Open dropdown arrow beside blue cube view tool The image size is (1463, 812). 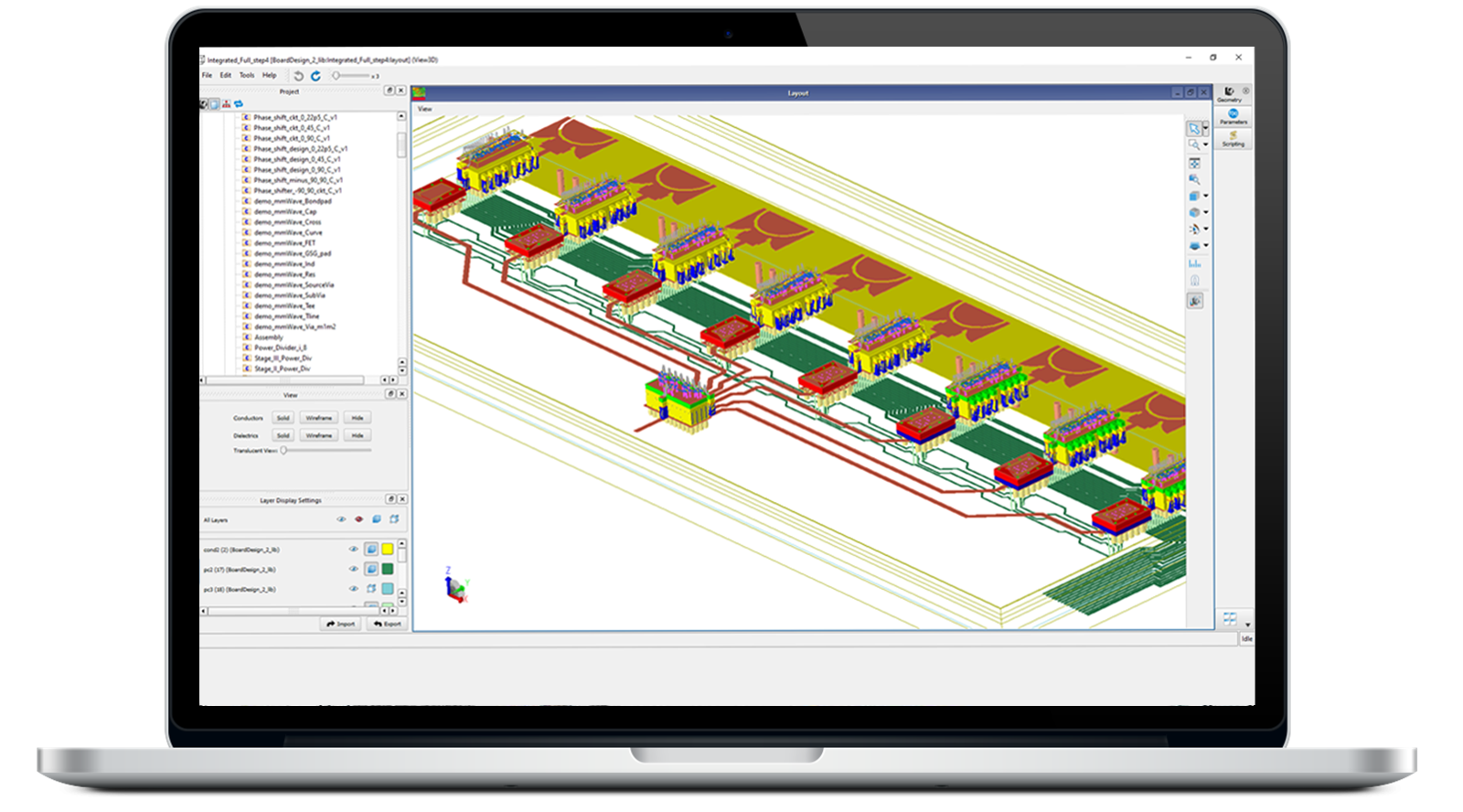pos(1205,196)
